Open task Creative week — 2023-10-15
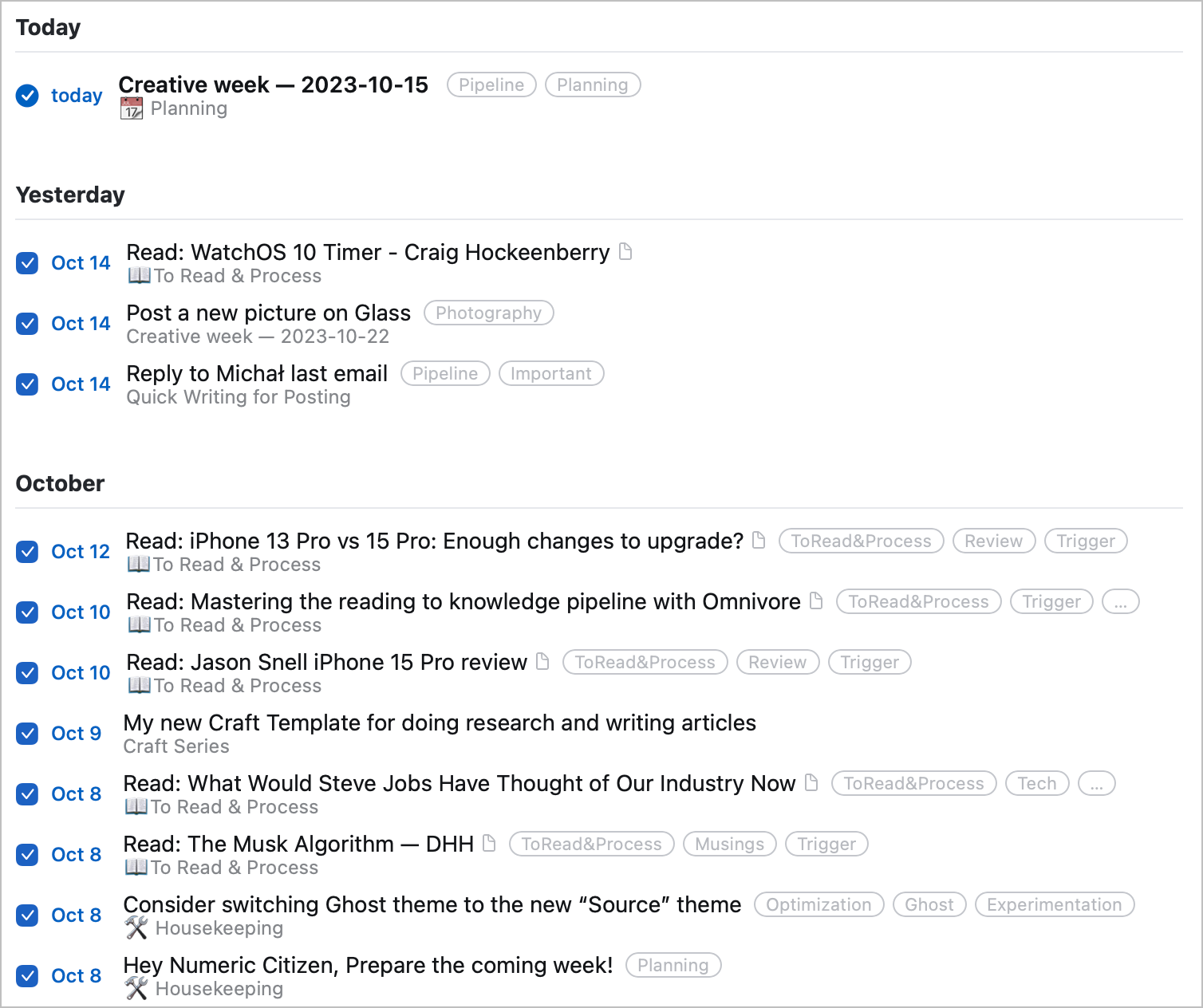 pos(274,85)
